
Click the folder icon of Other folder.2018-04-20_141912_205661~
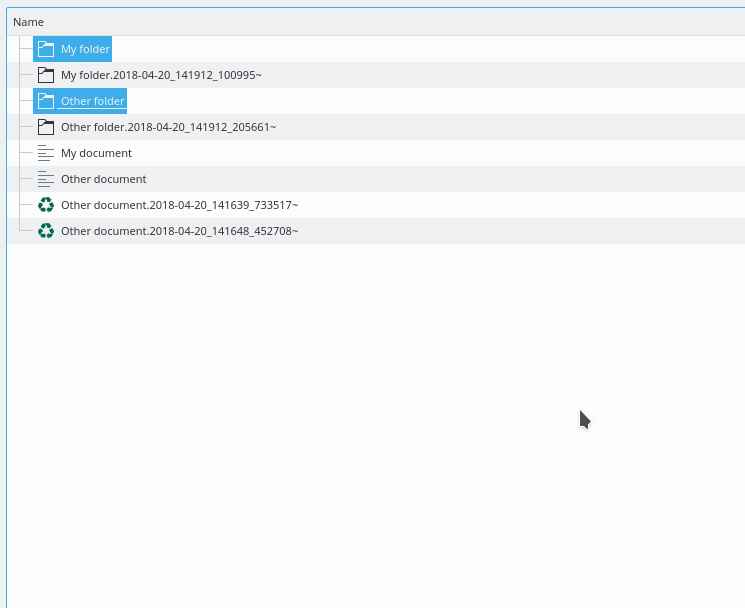(46, 127)
